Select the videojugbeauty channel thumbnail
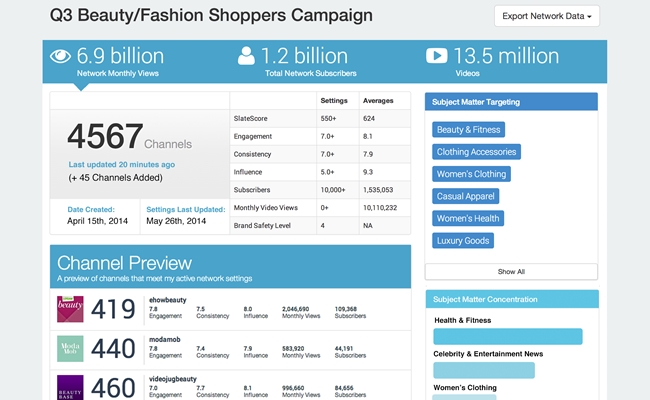The width and height of the screenshot is (650, 400). tap(70, 387)
